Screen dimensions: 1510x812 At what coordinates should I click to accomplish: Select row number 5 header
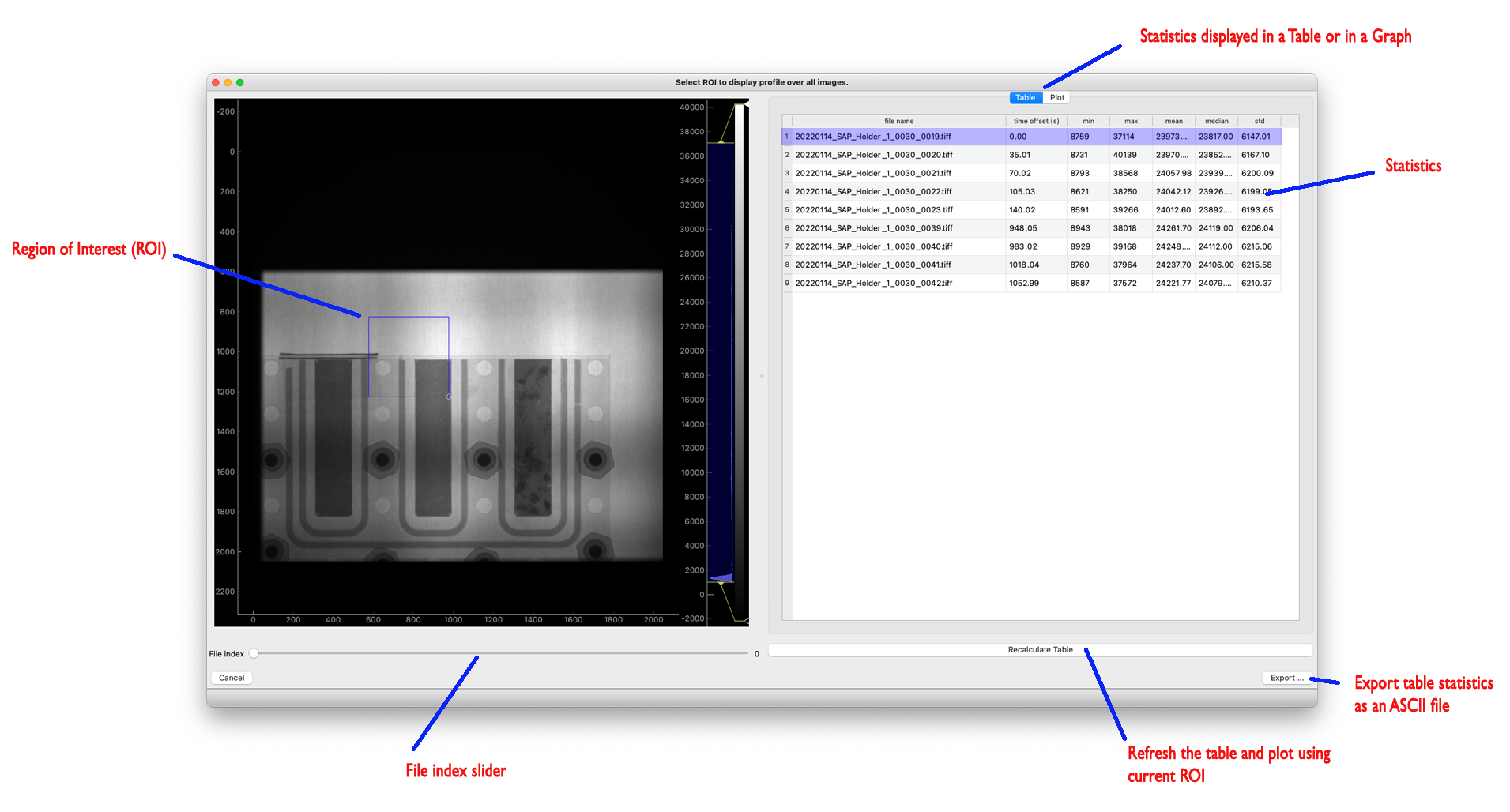pos(787,210)
